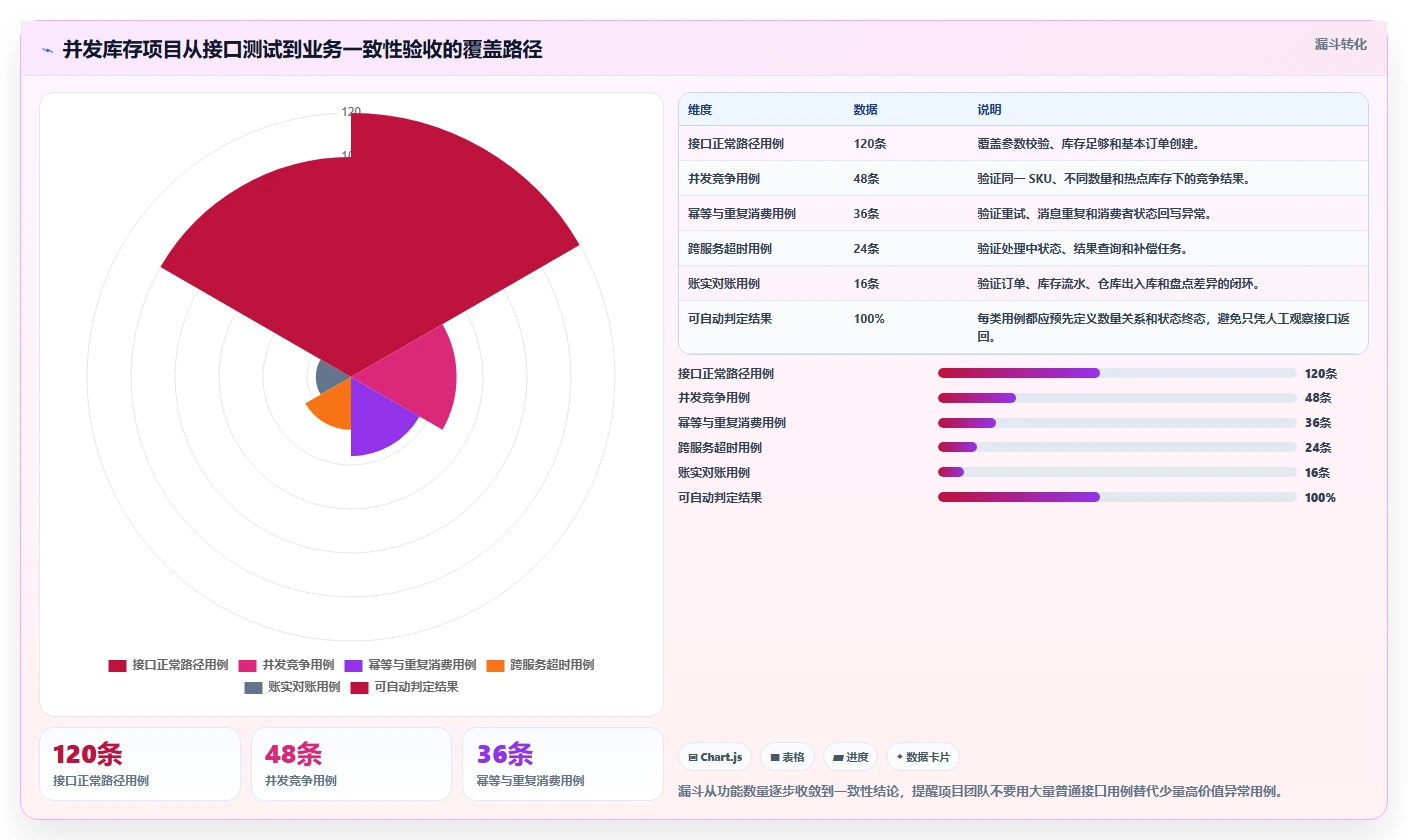Toggle 账实对账用例 gray legend swatch
This screenshot has width=1408, height=840.
[x=253, y=687]
